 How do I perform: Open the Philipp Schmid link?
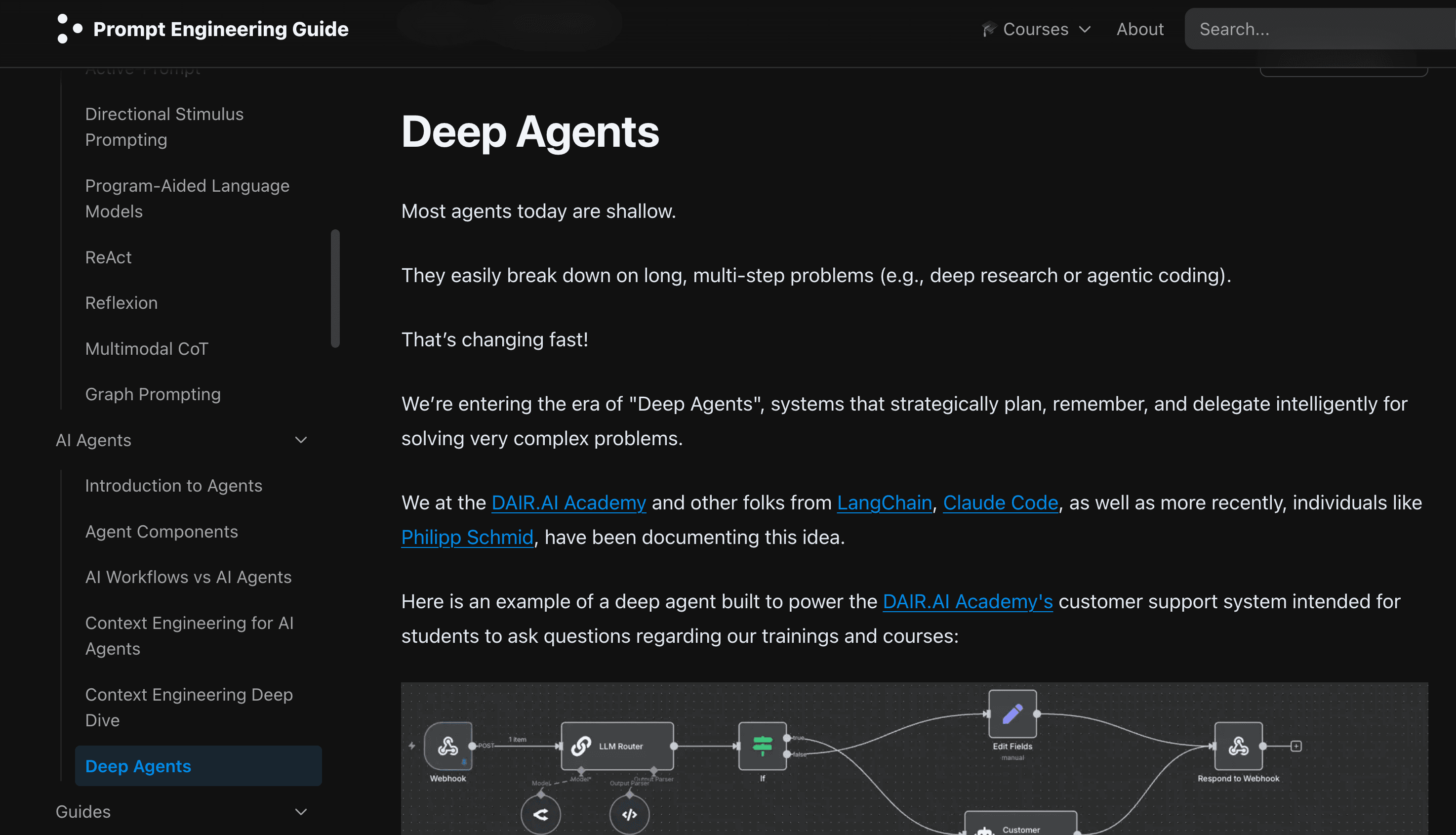[x=467, y=537]
